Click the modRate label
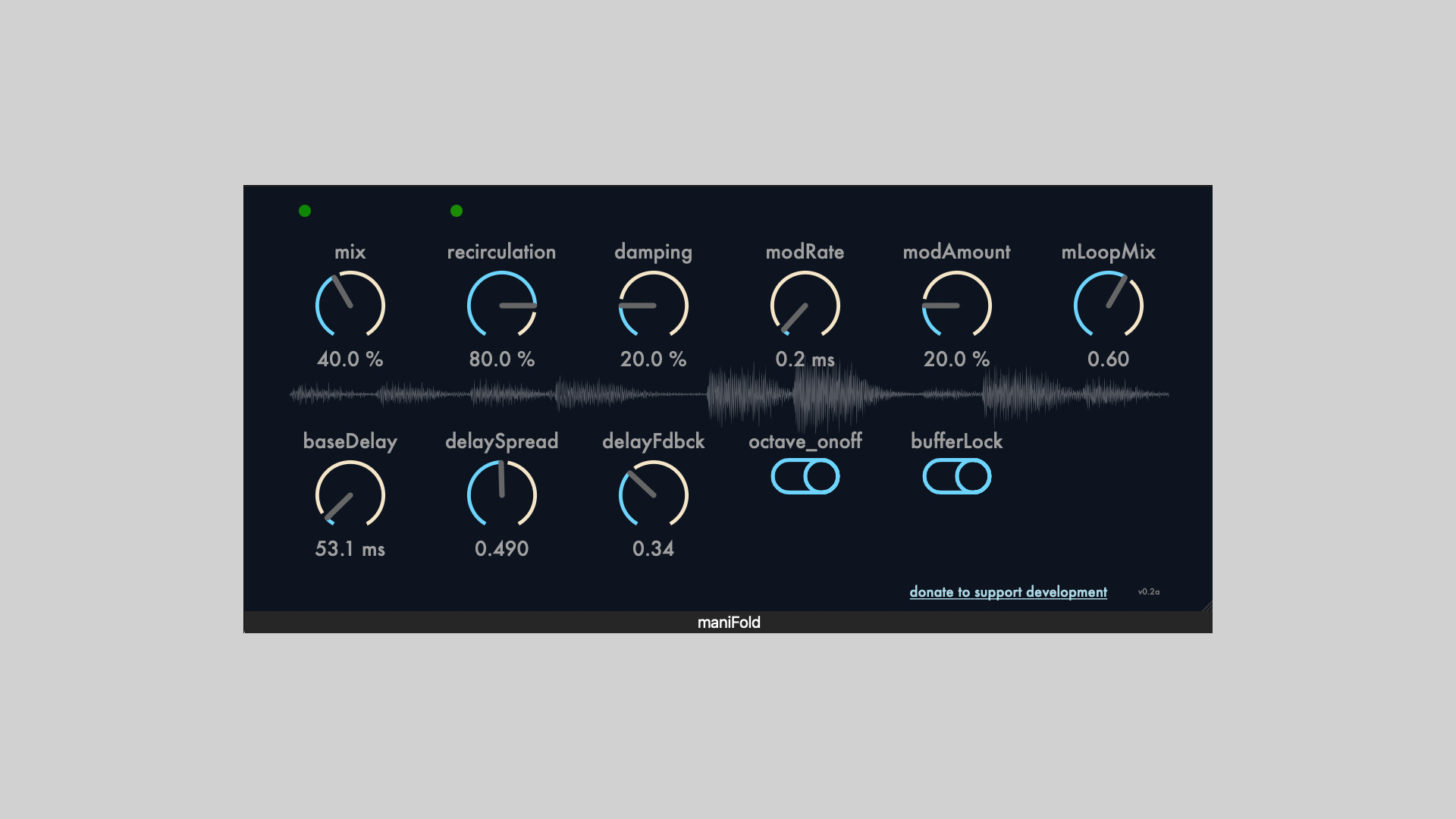The height and width of the screenshot is (819, 1456). click(x=805, y=252)
